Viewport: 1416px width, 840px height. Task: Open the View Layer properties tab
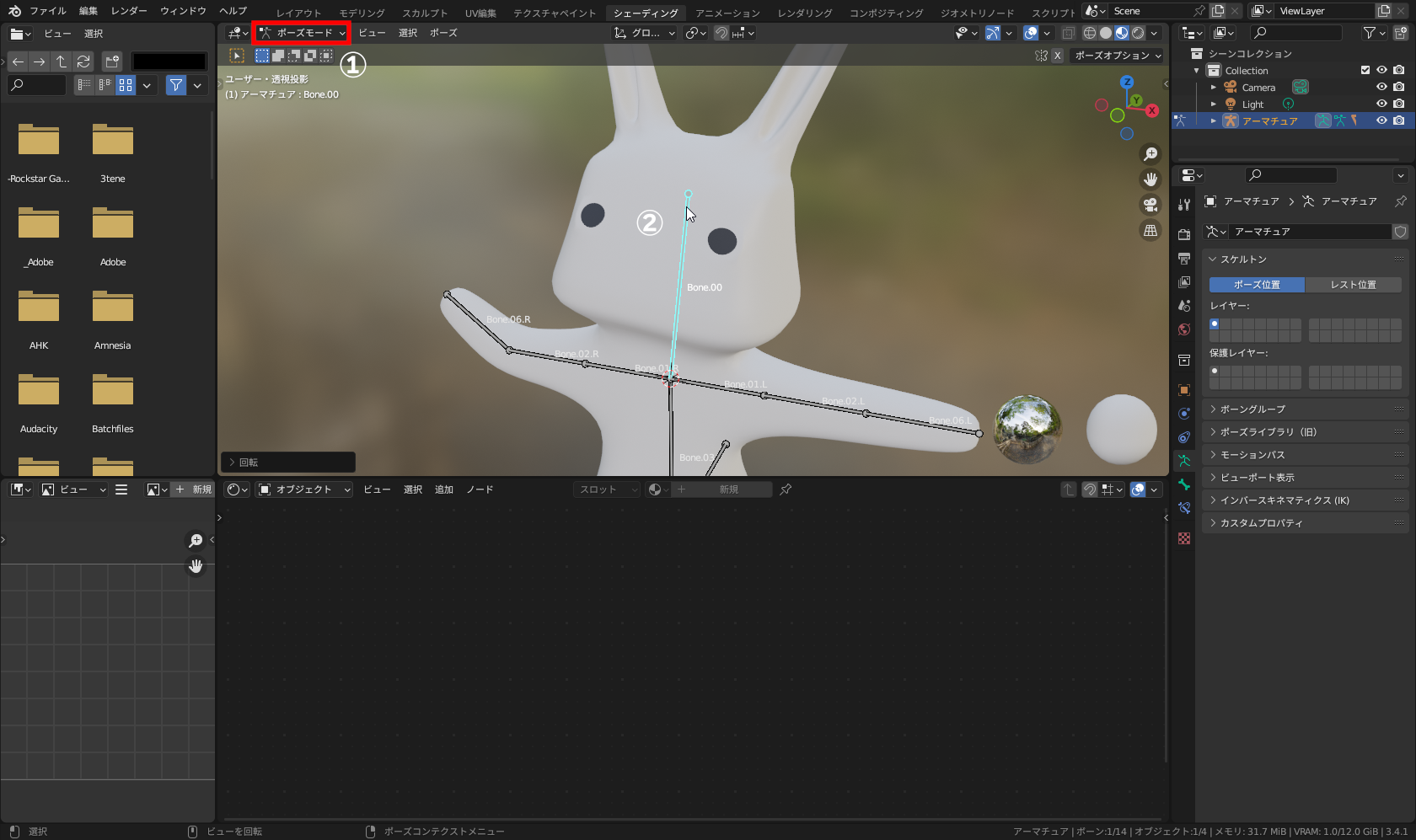[1184, 281]
